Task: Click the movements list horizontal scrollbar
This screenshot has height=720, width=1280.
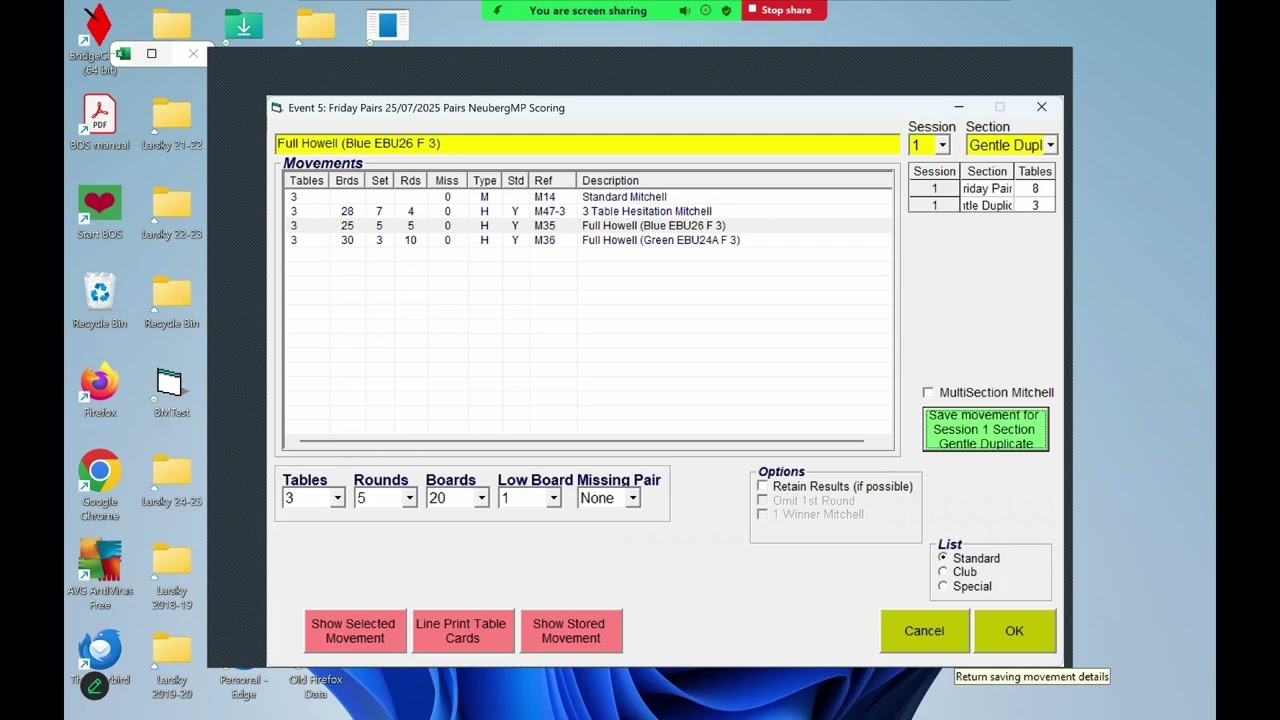Action: coord(581,440)
